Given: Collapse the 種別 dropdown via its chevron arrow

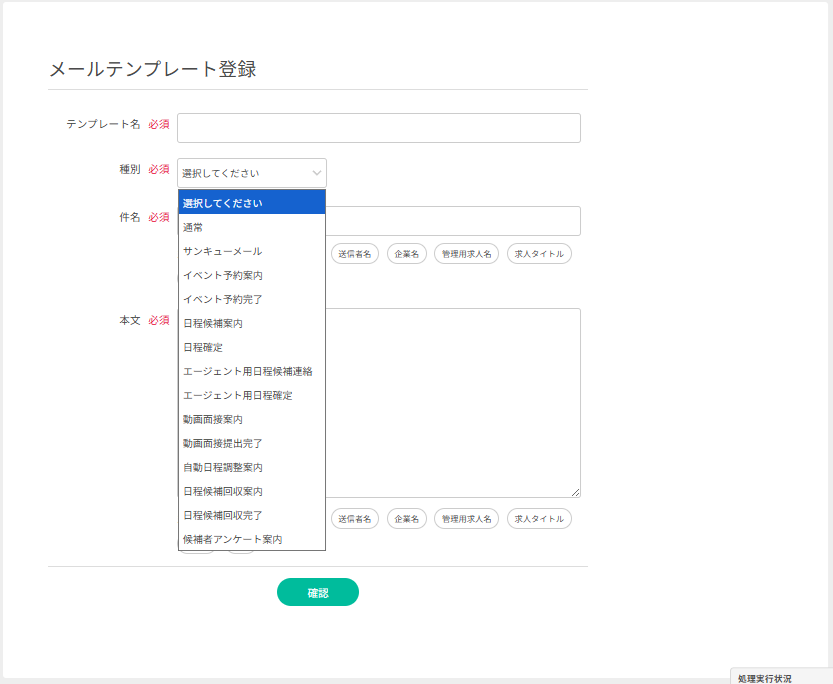Looking at the screenshot, I should click(316, 173).
